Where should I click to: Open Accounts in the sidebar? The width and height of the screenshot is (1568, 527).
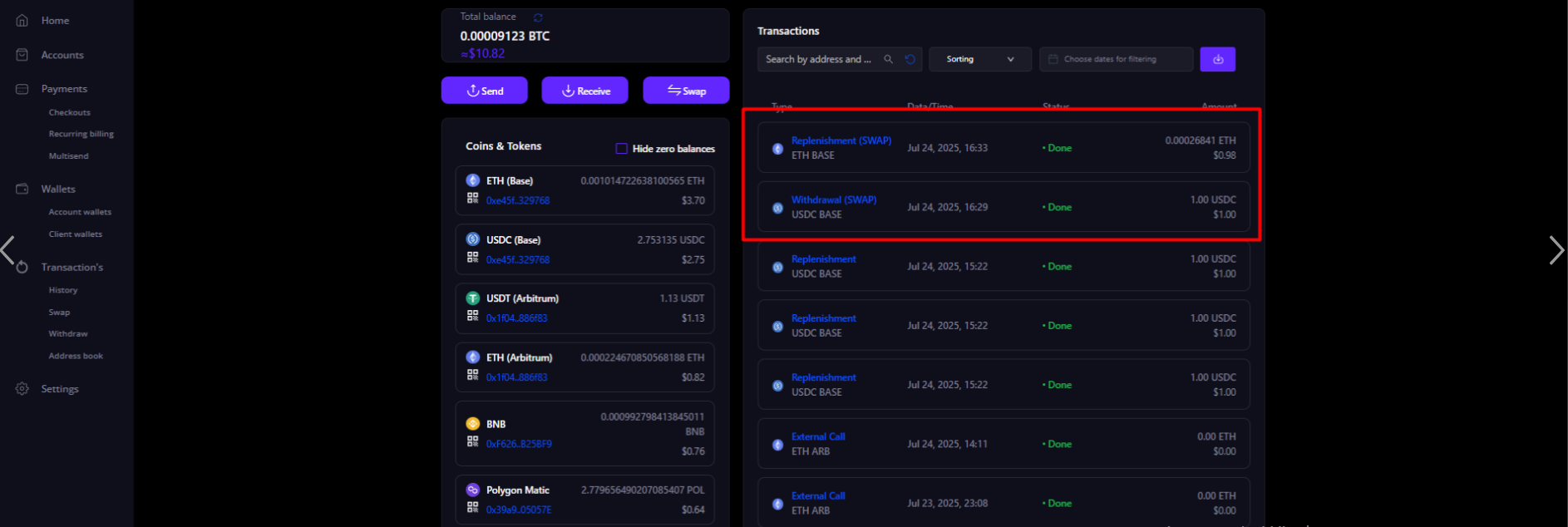62,55
